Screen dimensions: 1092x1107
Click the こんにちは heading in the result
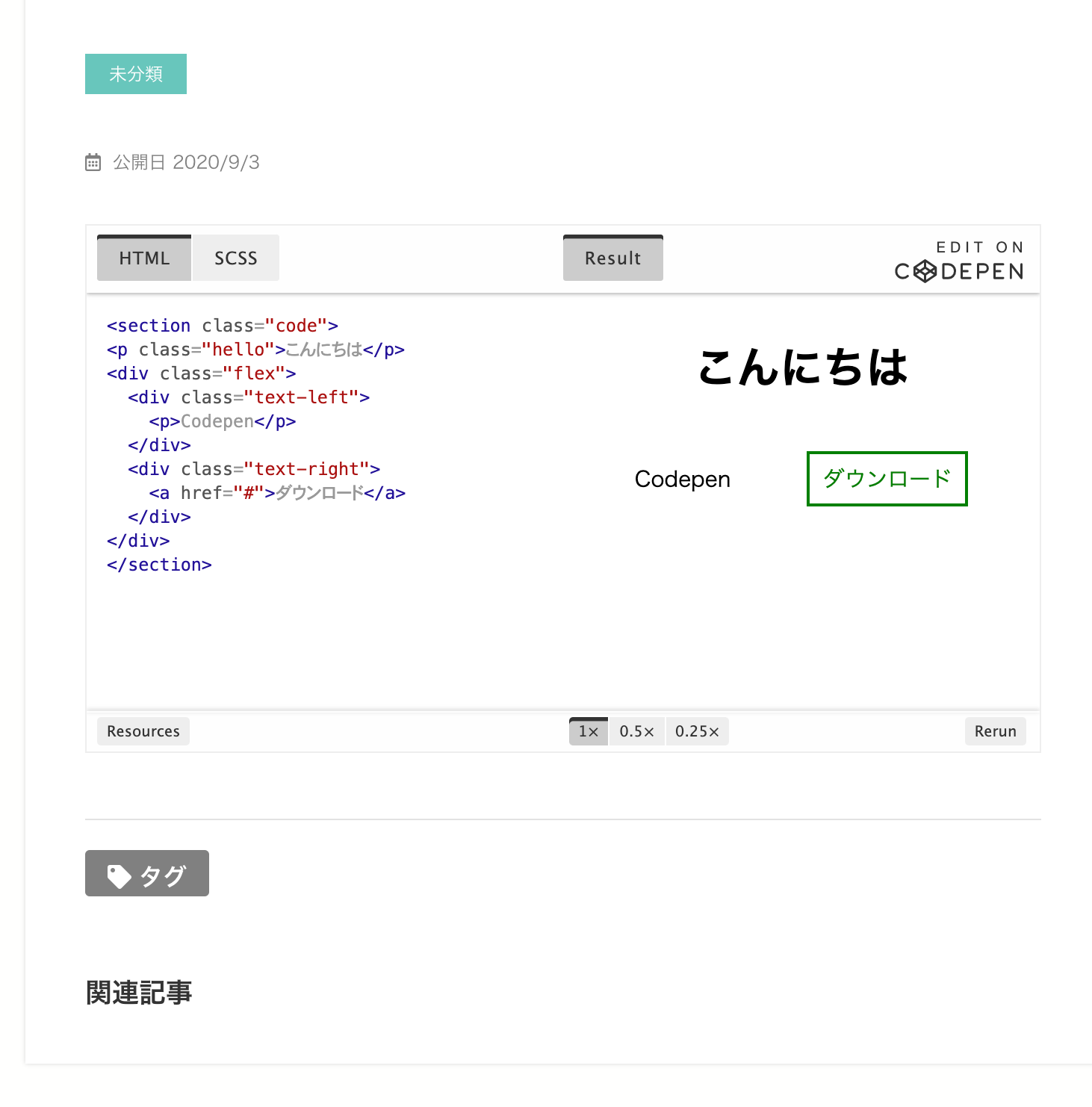pyautogui.click(x=802, y=368)
